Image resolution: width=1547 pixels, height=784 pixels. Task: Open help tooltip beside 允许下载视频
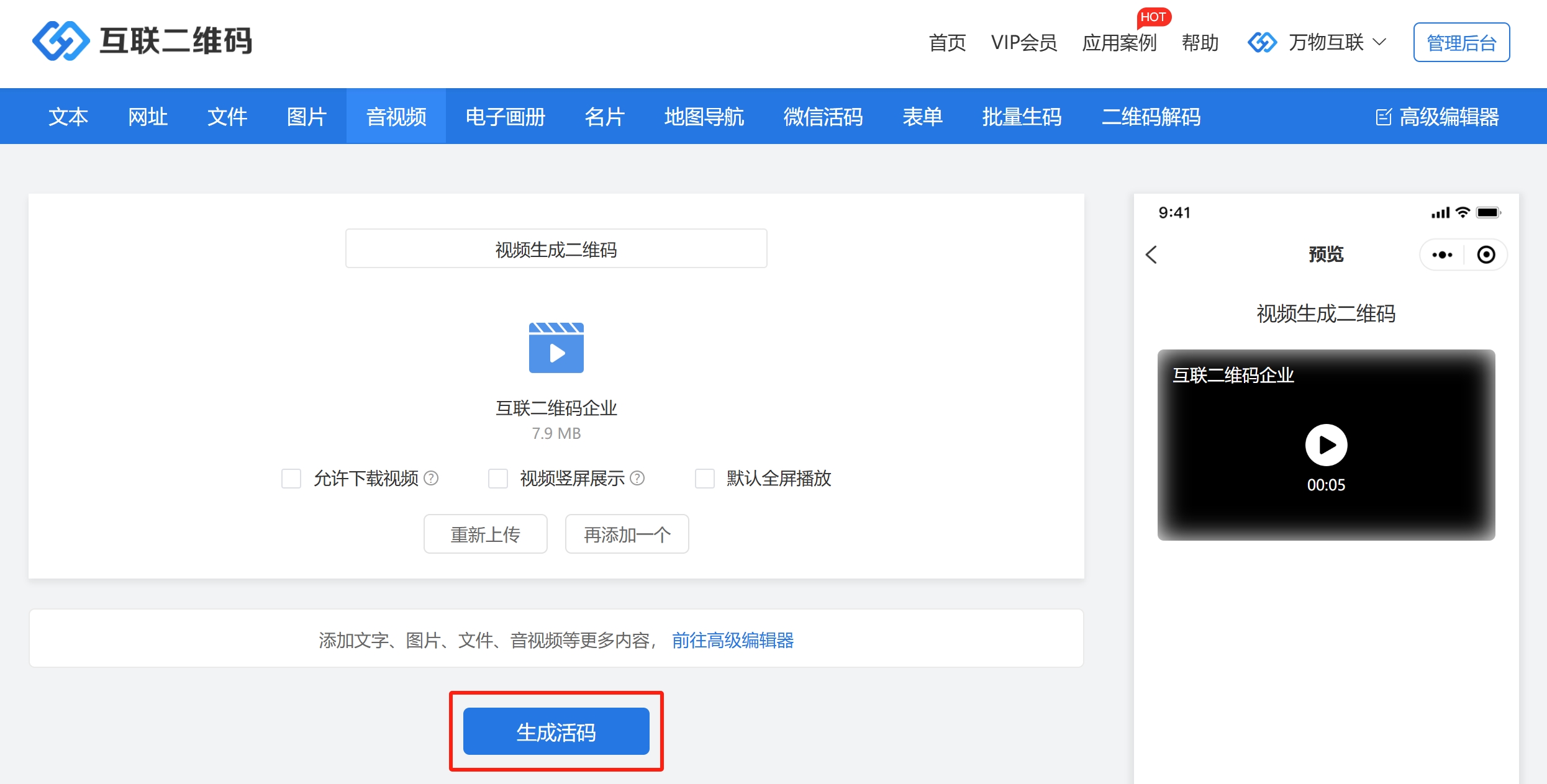(431, 478)
